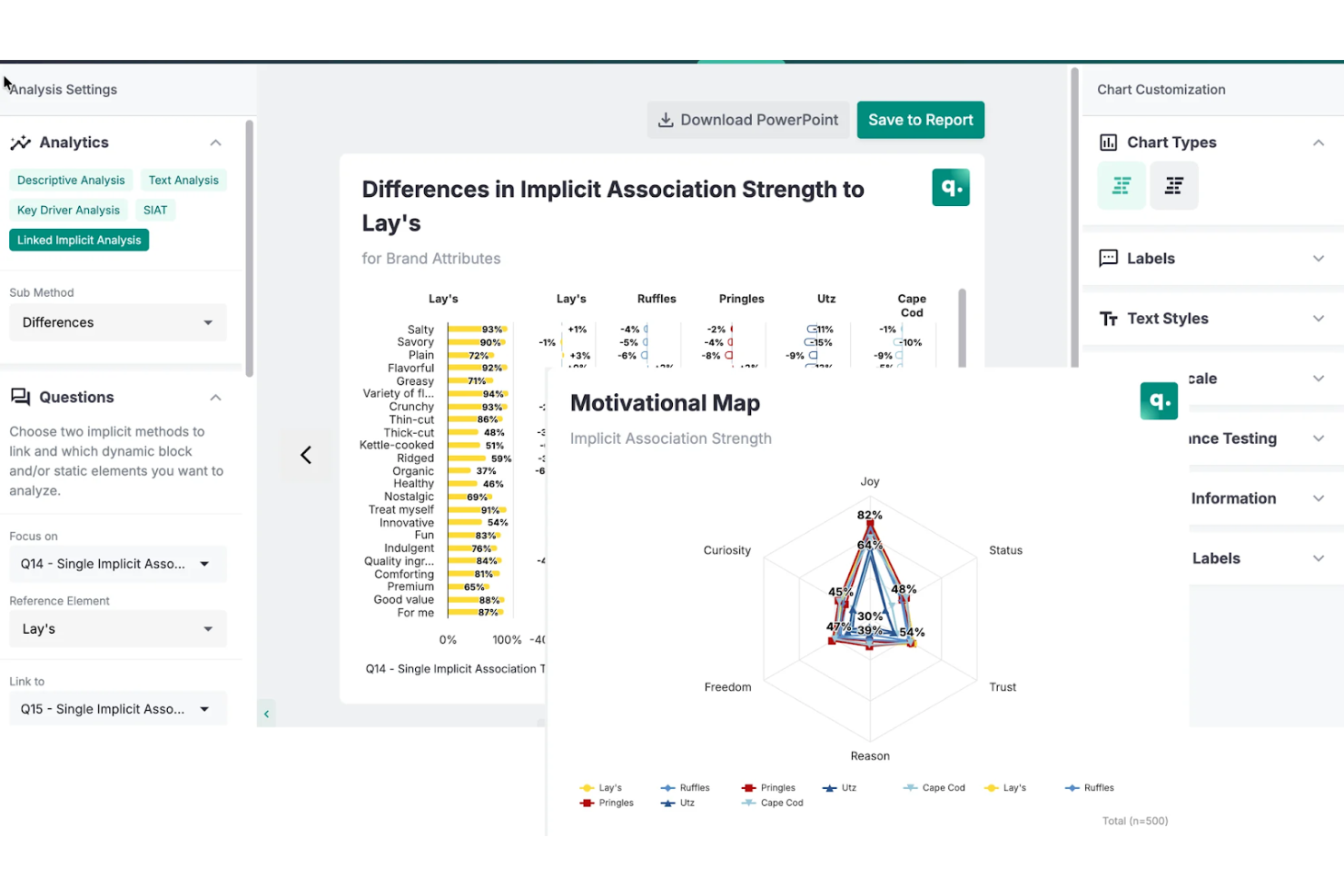The width and height of the screenshot is (1344, 896).
Task: Click the speech-bubble icon beside Labels
Action: tap(1108, 258)
